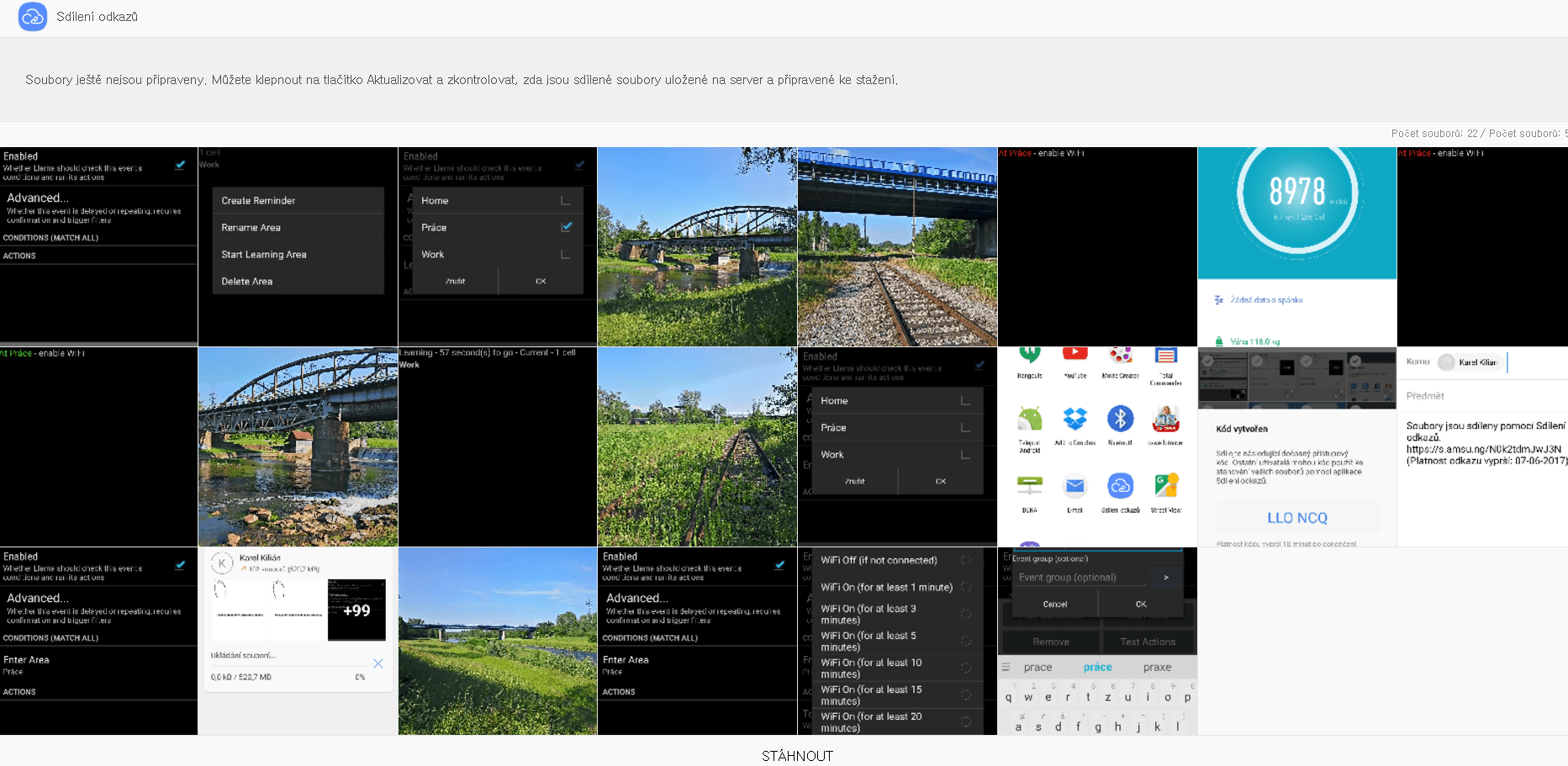The height and width of the screenshot is (766, 1568).
Task: Open the railway tracks photo thumbnail
Action: [x=897, y=247]
